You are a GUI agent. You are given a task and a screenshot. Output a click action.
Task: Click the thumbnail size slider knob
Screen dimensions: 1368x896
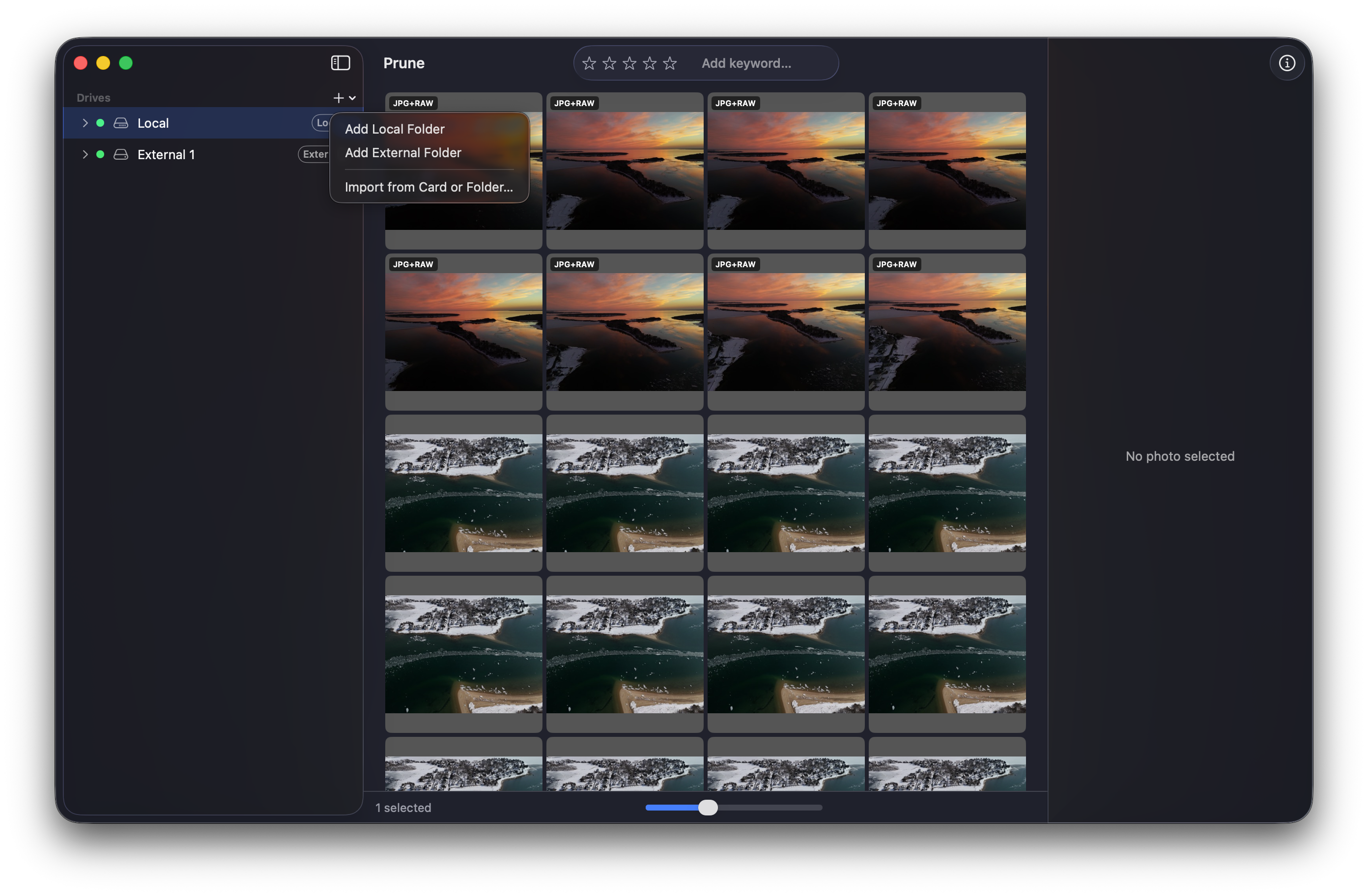click(708, 808)
